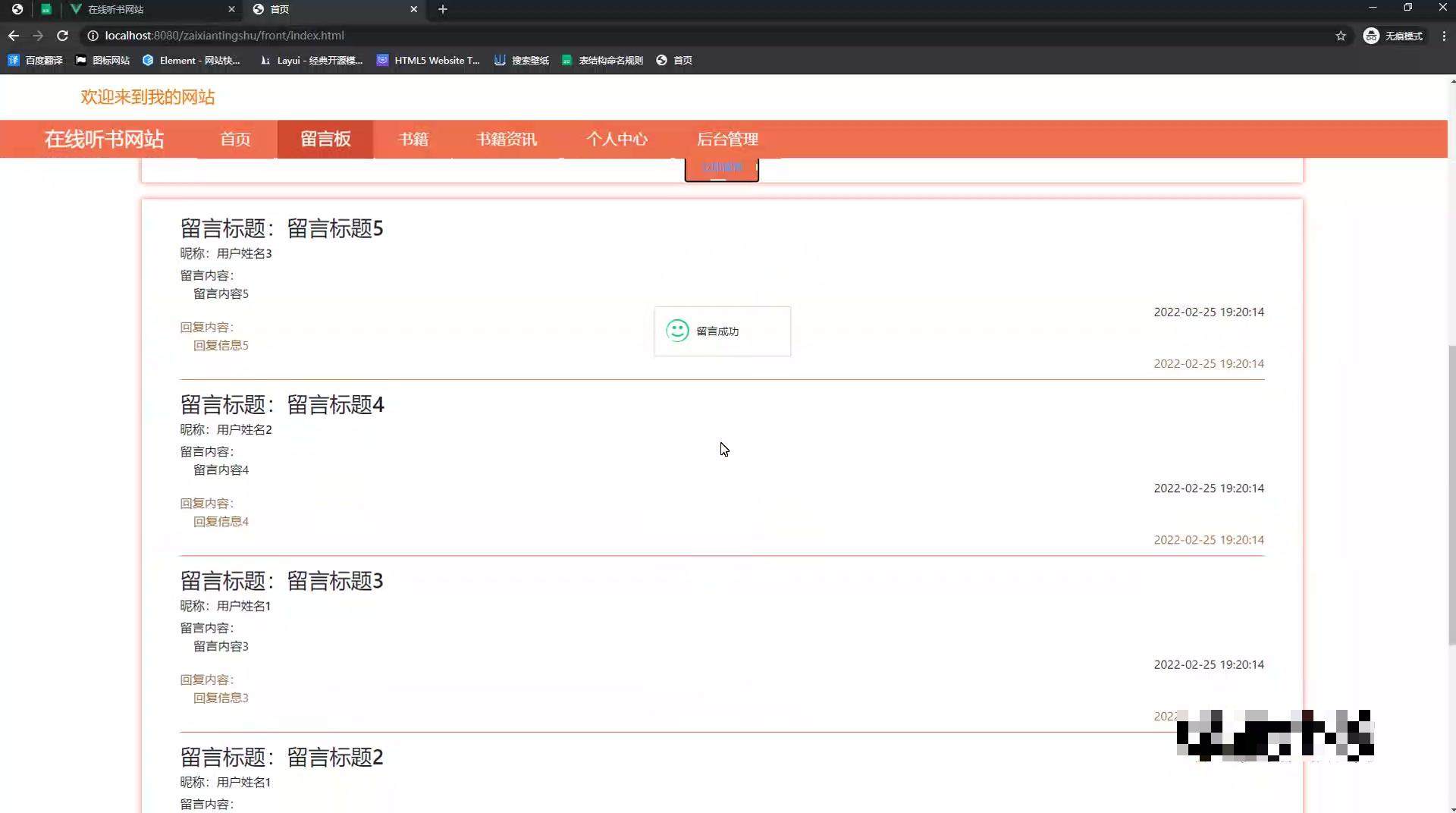Open the 搜索壁纸 bookmark
Screen dimensions: 1456x813
click(522, 60)
